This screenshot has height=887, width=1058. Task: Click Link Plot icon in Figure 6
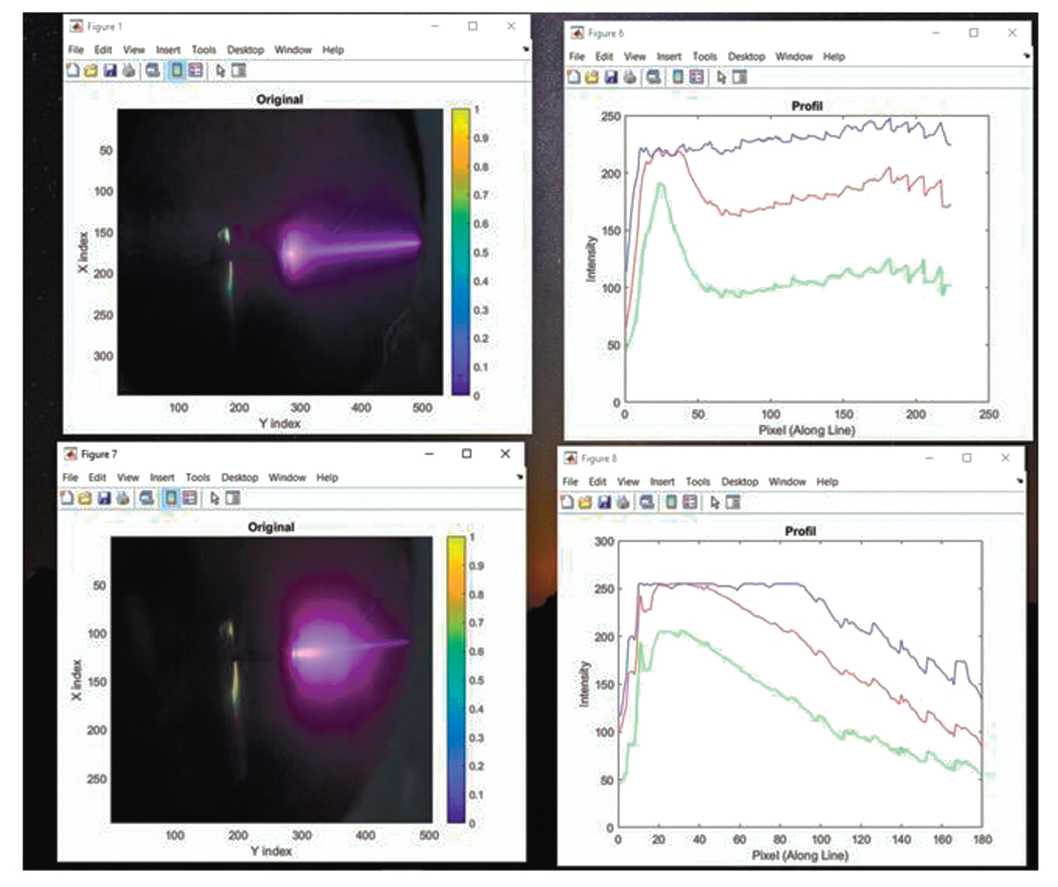[653, 77]
